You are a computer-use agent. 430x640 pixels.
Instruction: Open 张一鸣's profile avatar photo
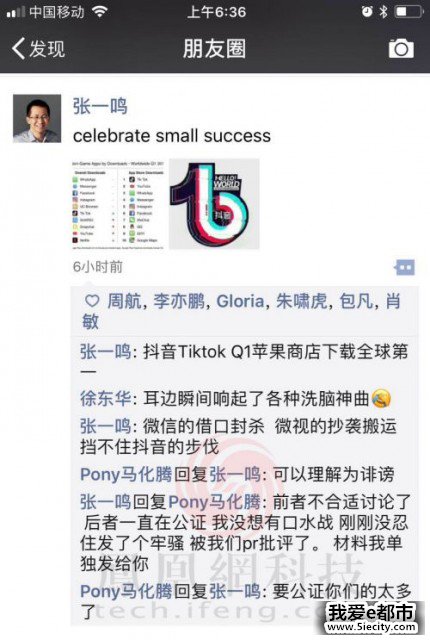(37, 119)
